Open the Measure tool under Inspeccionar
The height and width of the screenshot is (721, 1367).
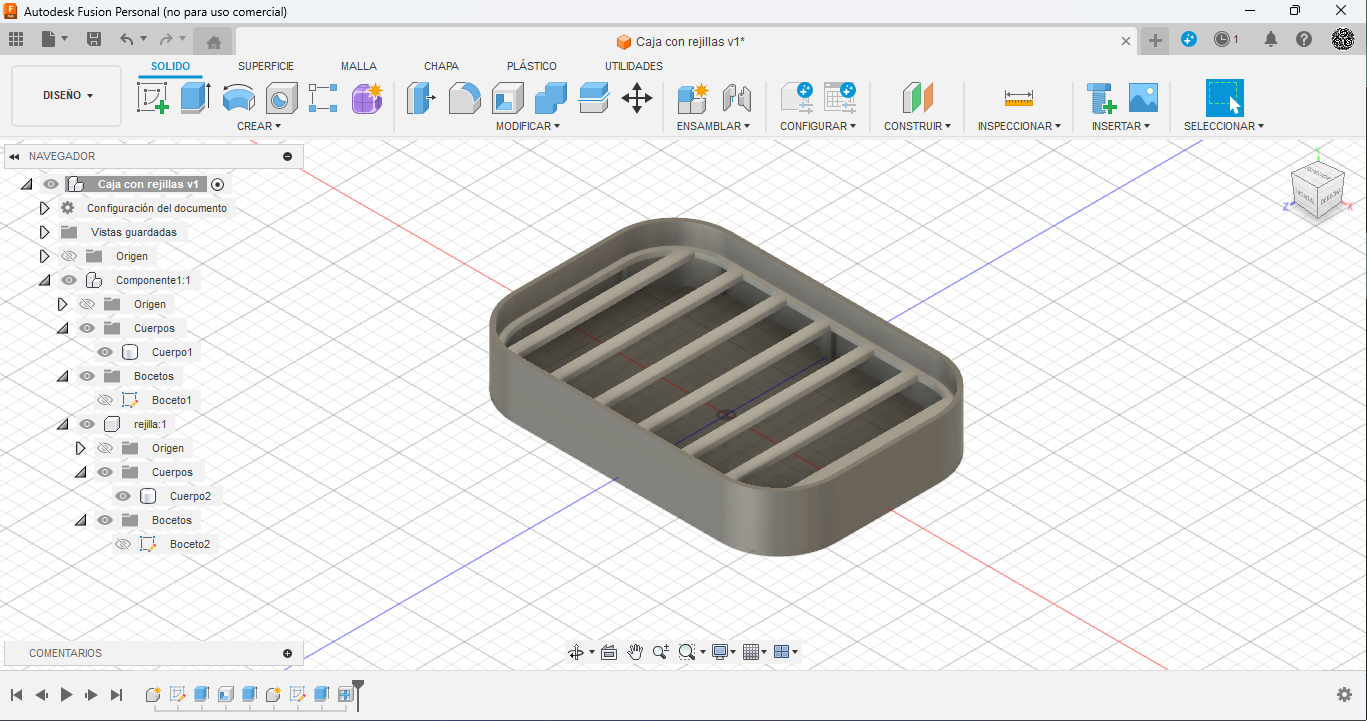(x=1019, y=98)
